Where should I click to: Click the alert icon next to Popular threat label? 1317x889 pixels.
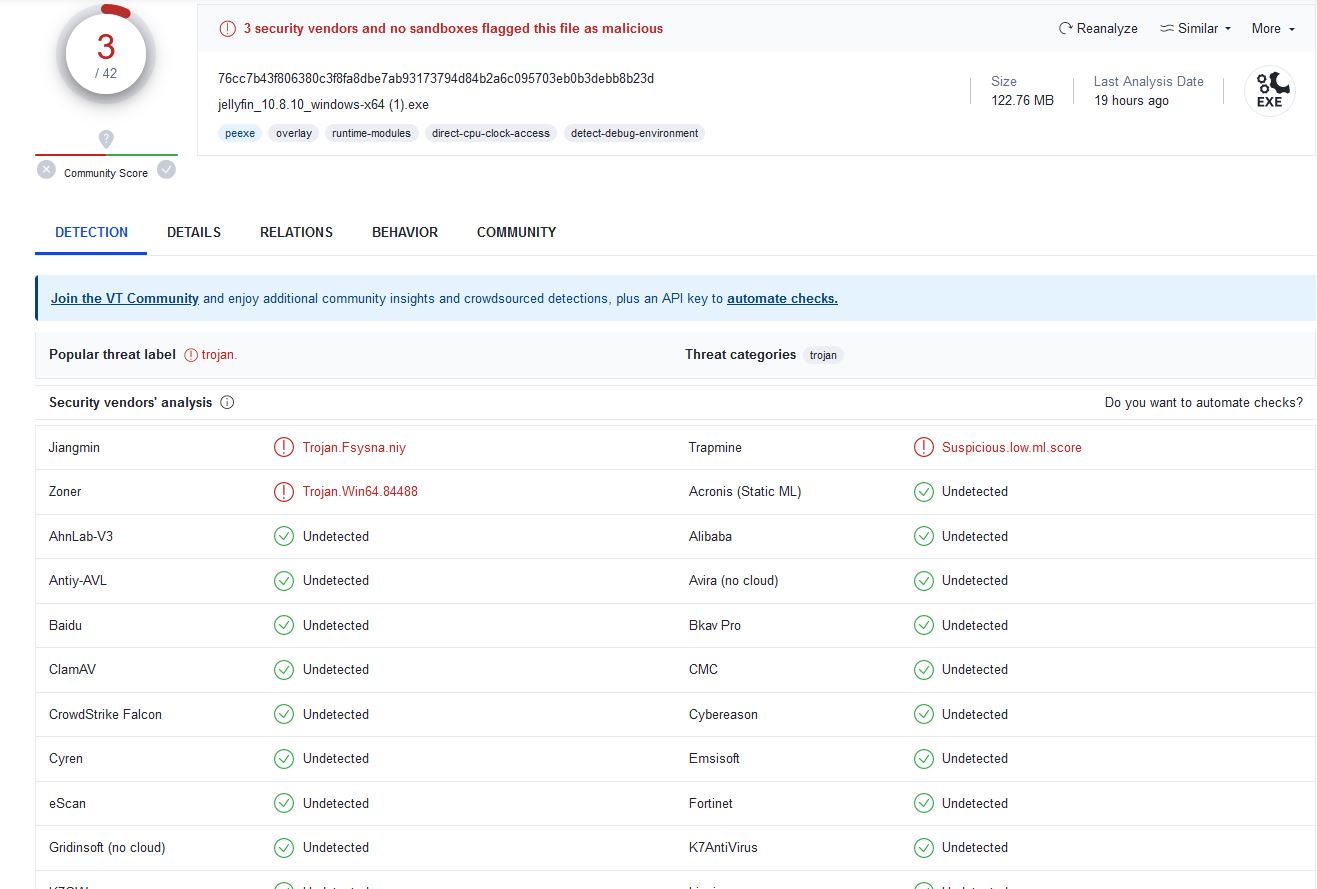point(192,355)
